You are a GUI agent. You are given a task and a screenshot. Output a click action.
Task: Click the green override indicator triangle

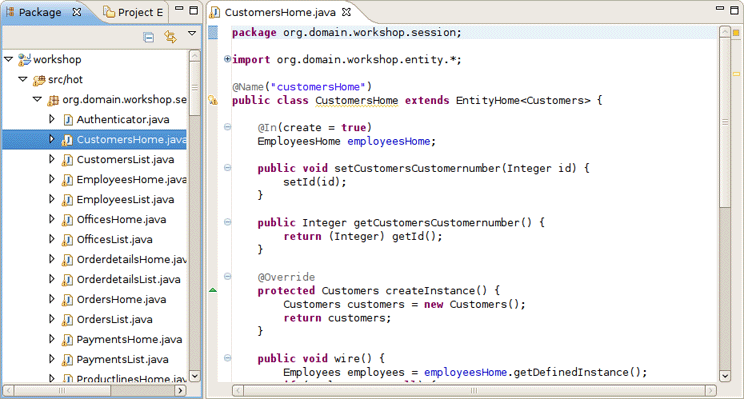(x=213, y=290)
